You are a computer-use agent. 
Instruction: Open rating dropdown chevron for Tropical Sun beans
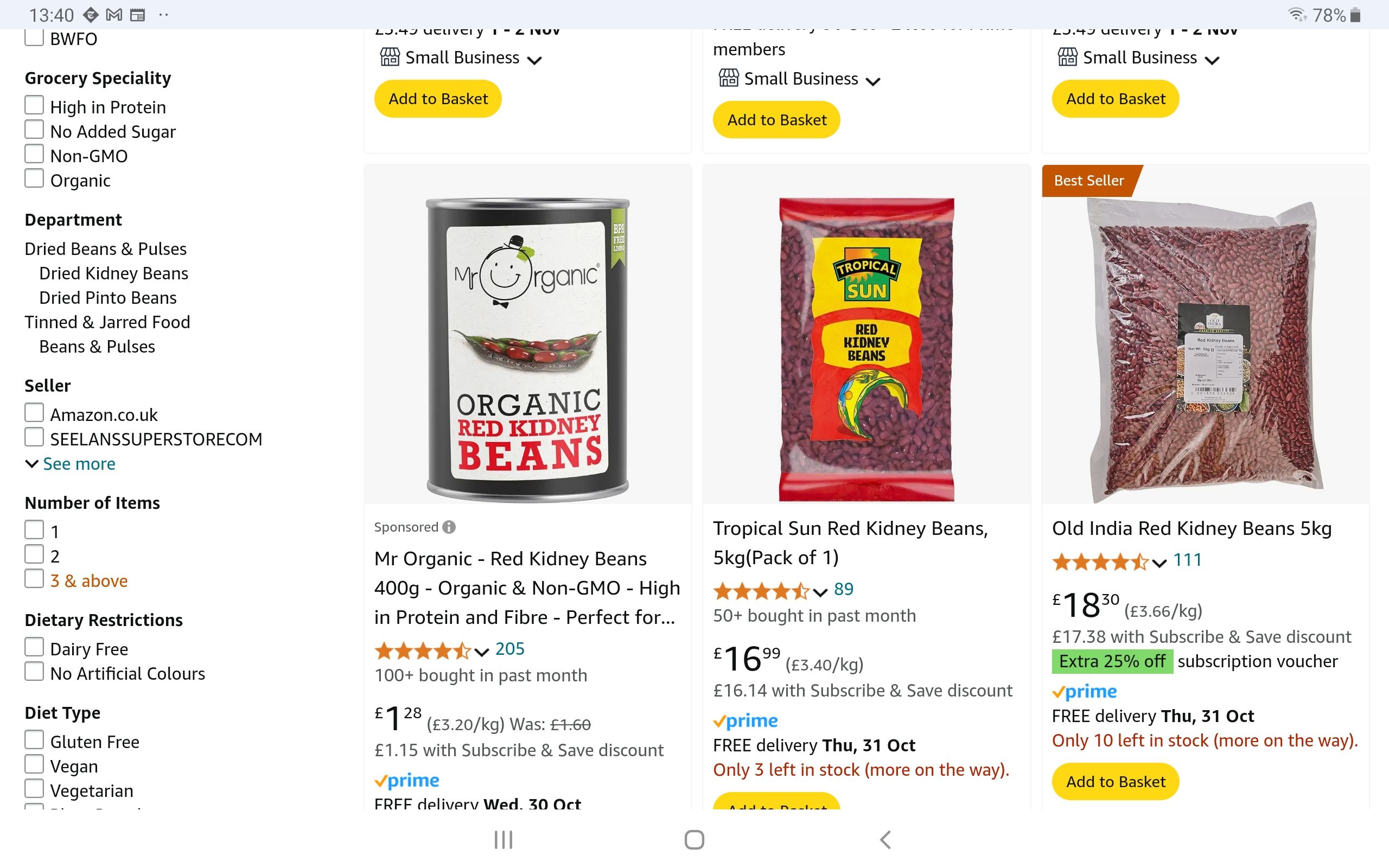tap(820, 592)
